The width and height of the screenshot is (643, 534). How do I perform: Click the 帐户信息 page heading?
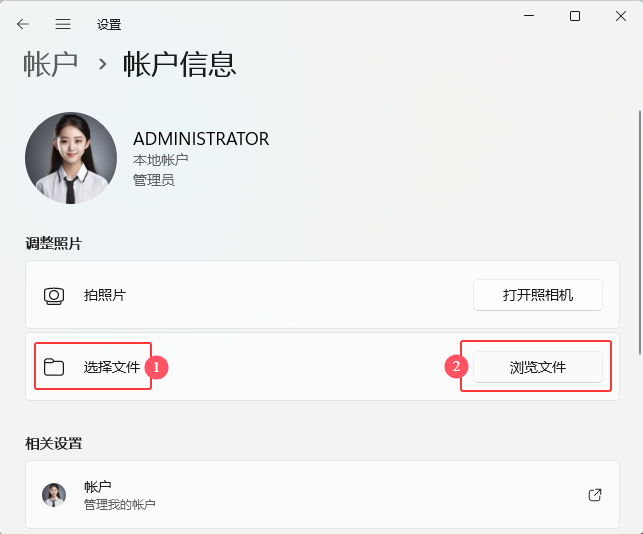pyautogui.click(x=180, y=65)
